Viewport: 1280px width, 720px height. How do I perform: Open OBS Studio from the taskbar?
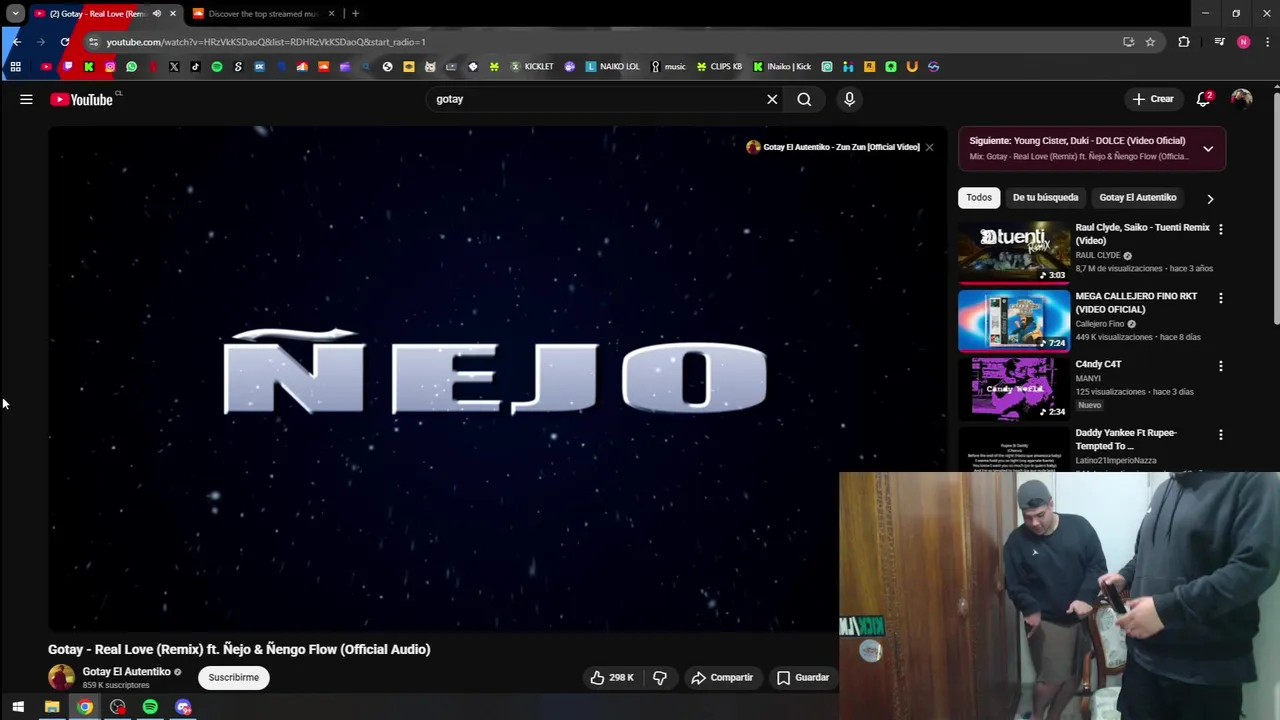118,708
